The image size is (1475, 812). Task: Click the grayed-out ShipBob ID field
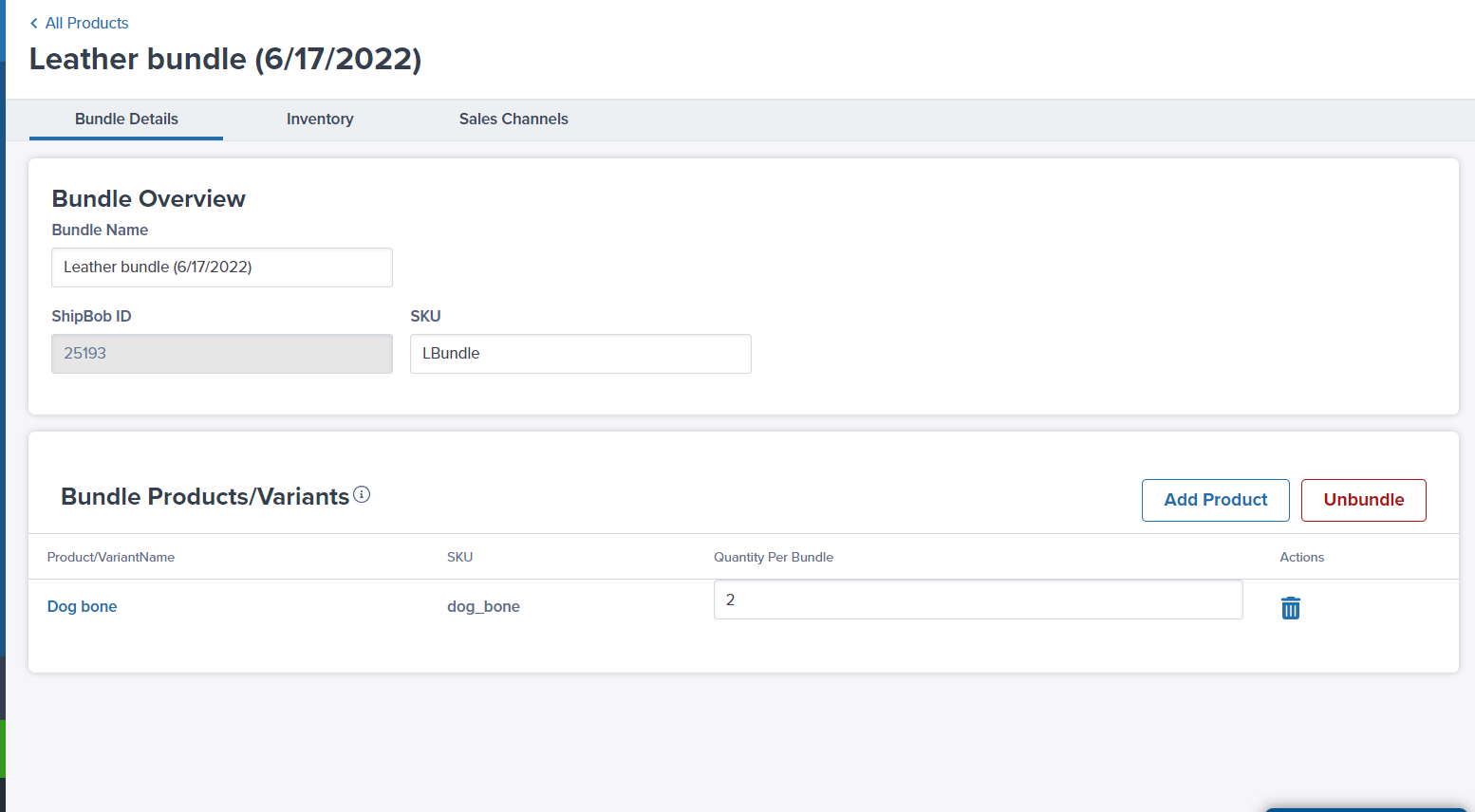(x=221, y=353)
